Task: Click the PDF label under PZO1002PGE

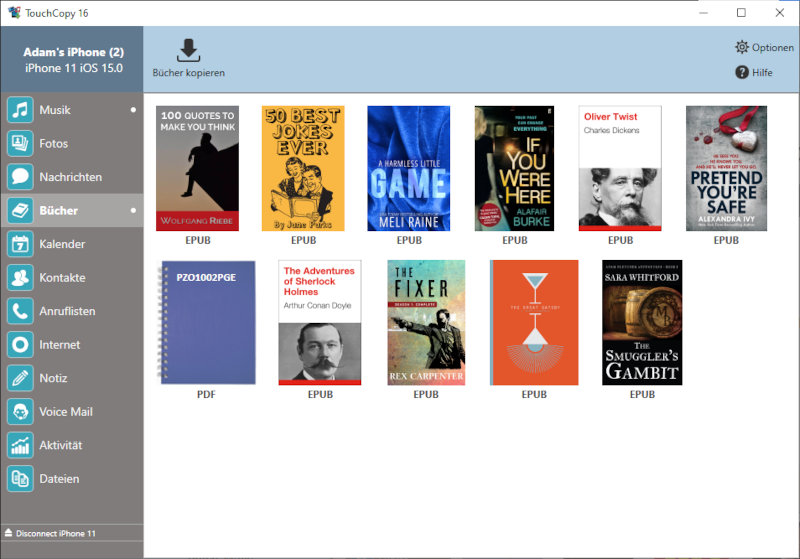Action: tap(206, 394)
